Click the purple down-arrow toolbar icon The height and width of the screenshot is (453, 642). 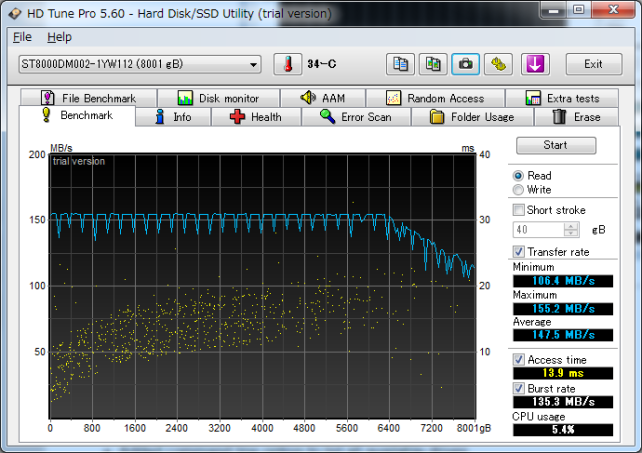pyautogui.click(x=535, y=65)
